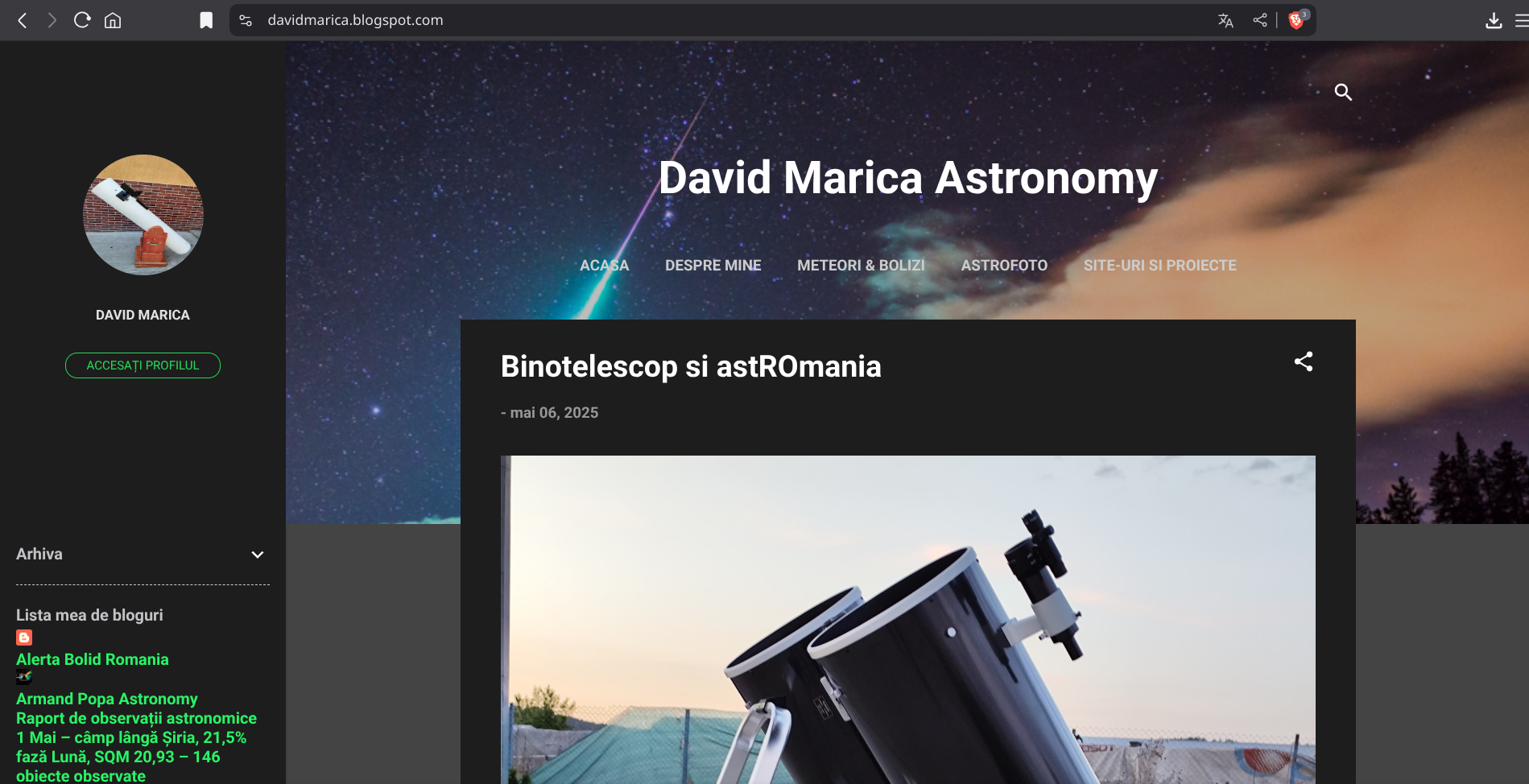
Task: Reload the page
Action: (x=82, y=20)
